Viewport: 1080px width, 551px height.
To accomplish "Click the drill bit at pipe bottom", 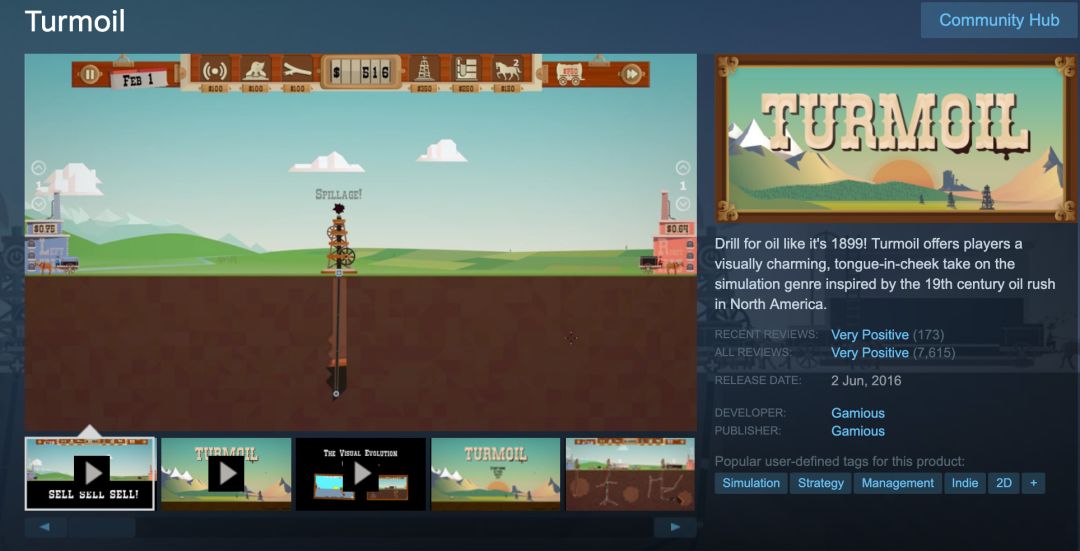I will coord(336,394).
